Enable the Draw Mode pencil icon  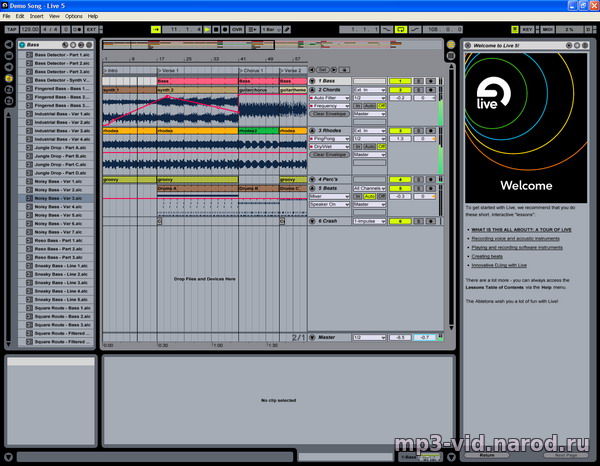tap(287, 29)
